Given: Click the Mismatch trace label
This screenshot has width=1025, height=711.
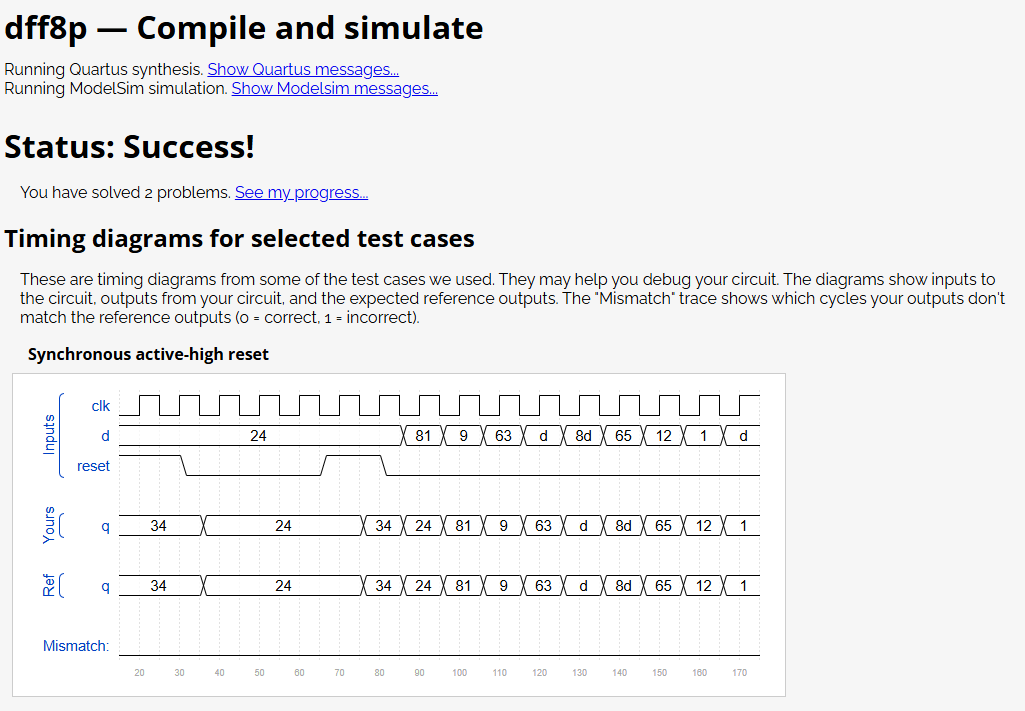Looking at the screenshot, I should coord(76,646).
